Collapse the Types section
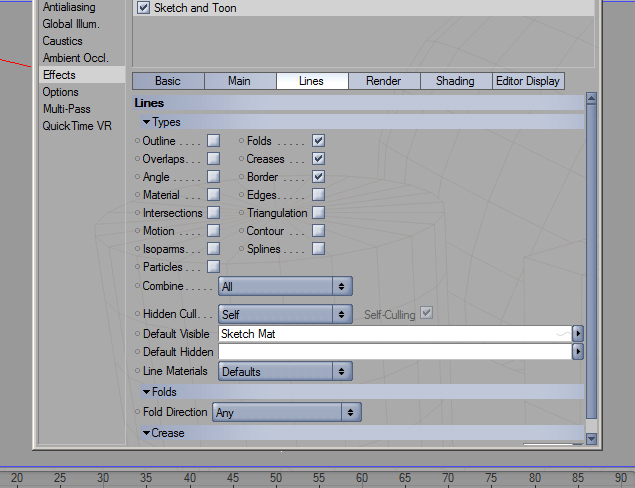 (146, 122)
